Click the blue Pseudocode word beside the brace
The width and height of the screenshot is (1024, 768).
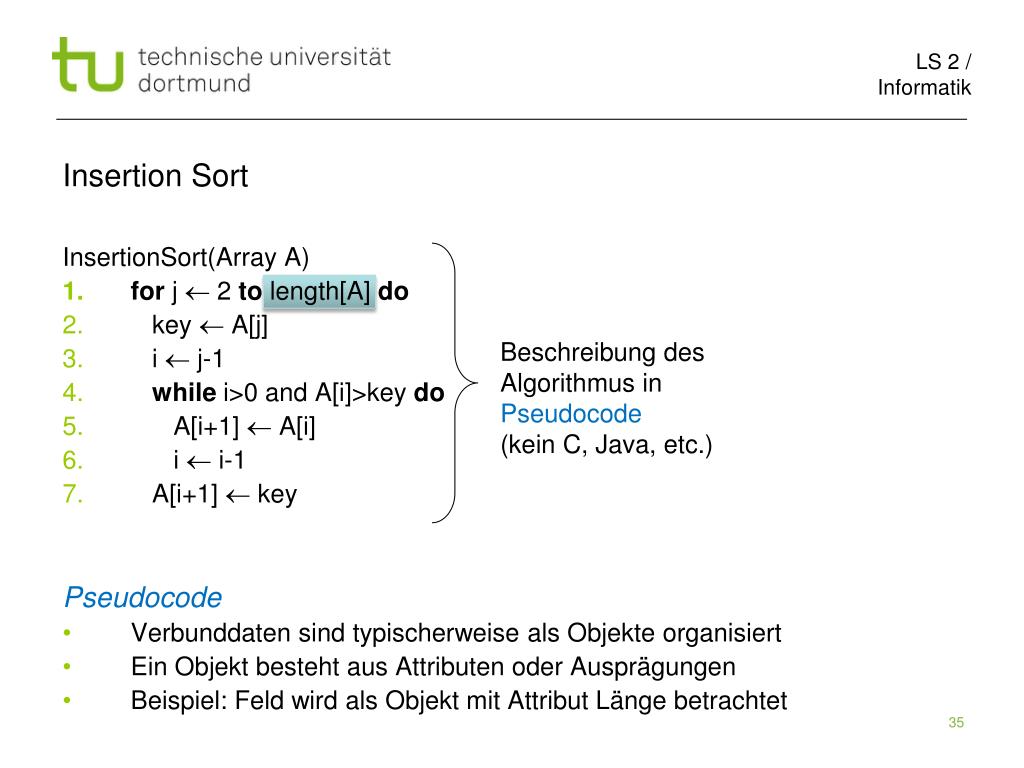[571, 414]
